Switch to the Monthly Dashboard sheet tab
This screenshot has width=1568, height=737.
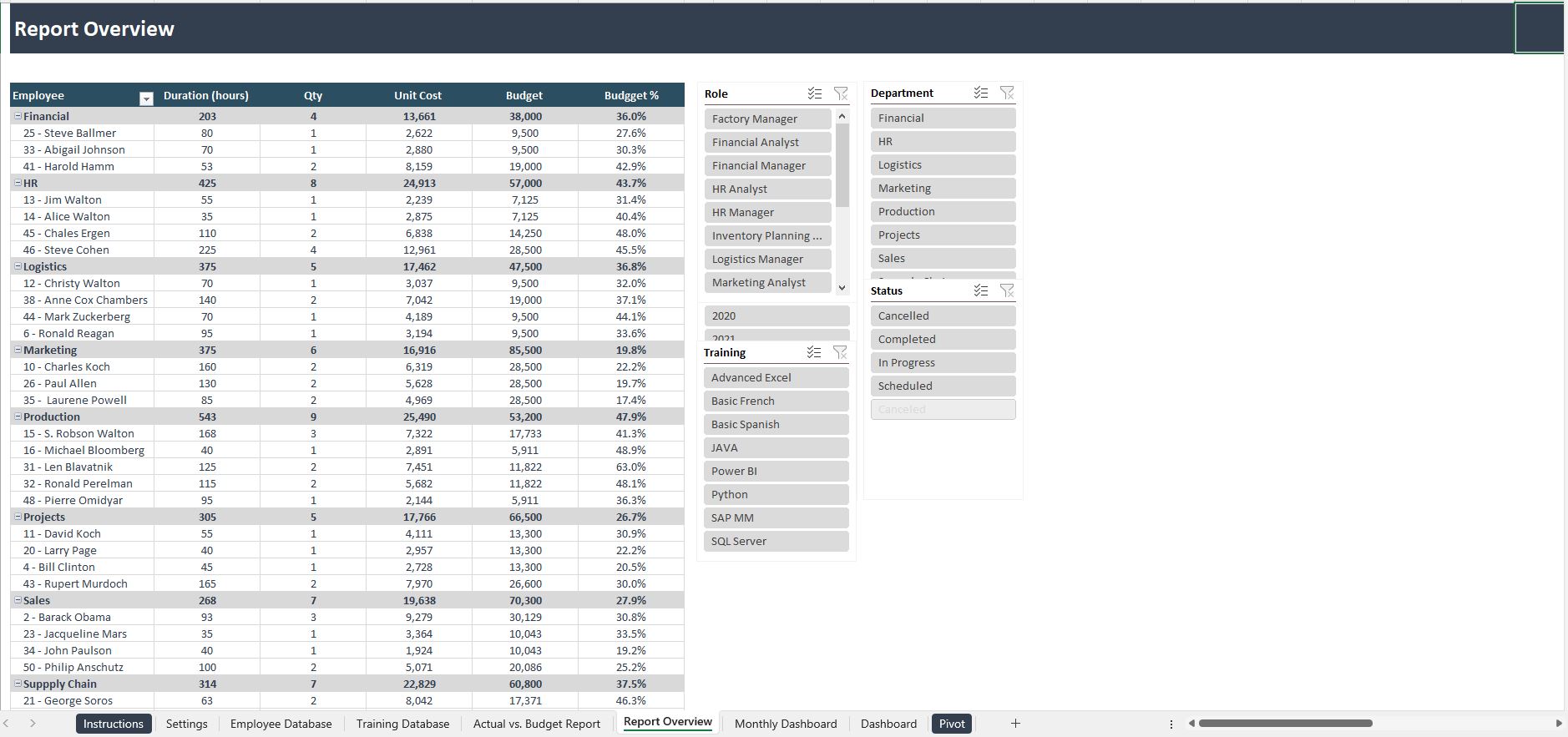[x=785, y=724]
